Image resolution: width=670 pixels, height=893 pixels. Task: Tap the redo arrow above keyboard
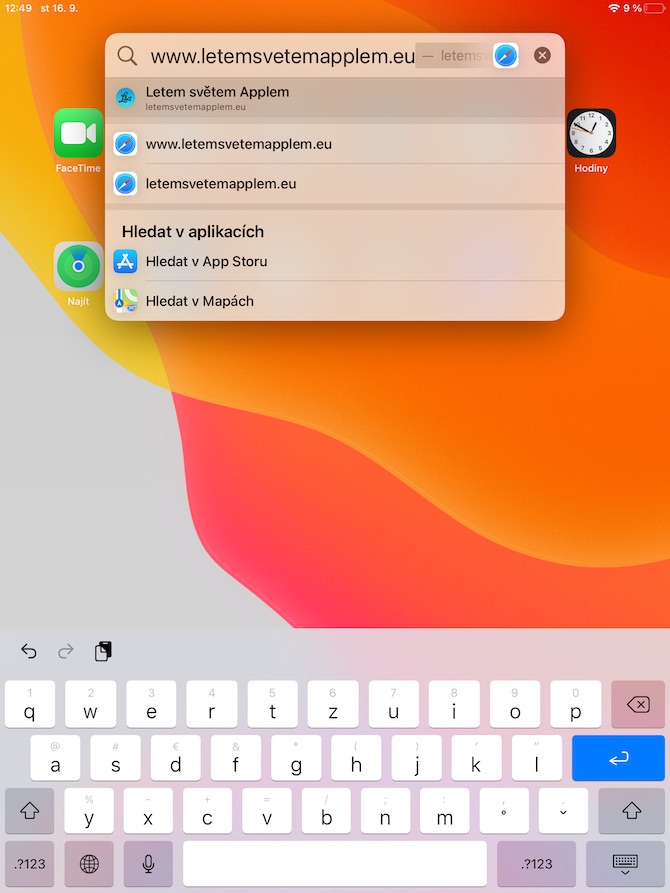(x=66, y=651)
